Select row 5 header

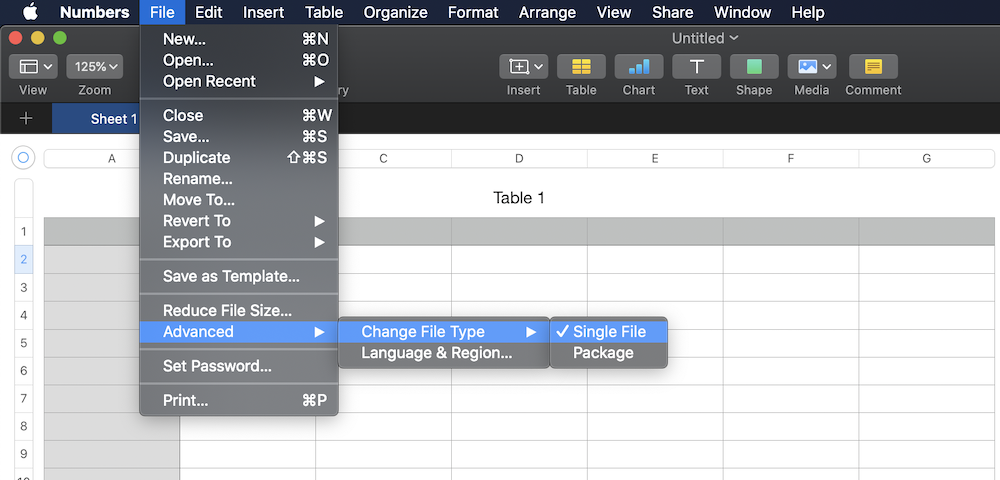pos(24,343)
